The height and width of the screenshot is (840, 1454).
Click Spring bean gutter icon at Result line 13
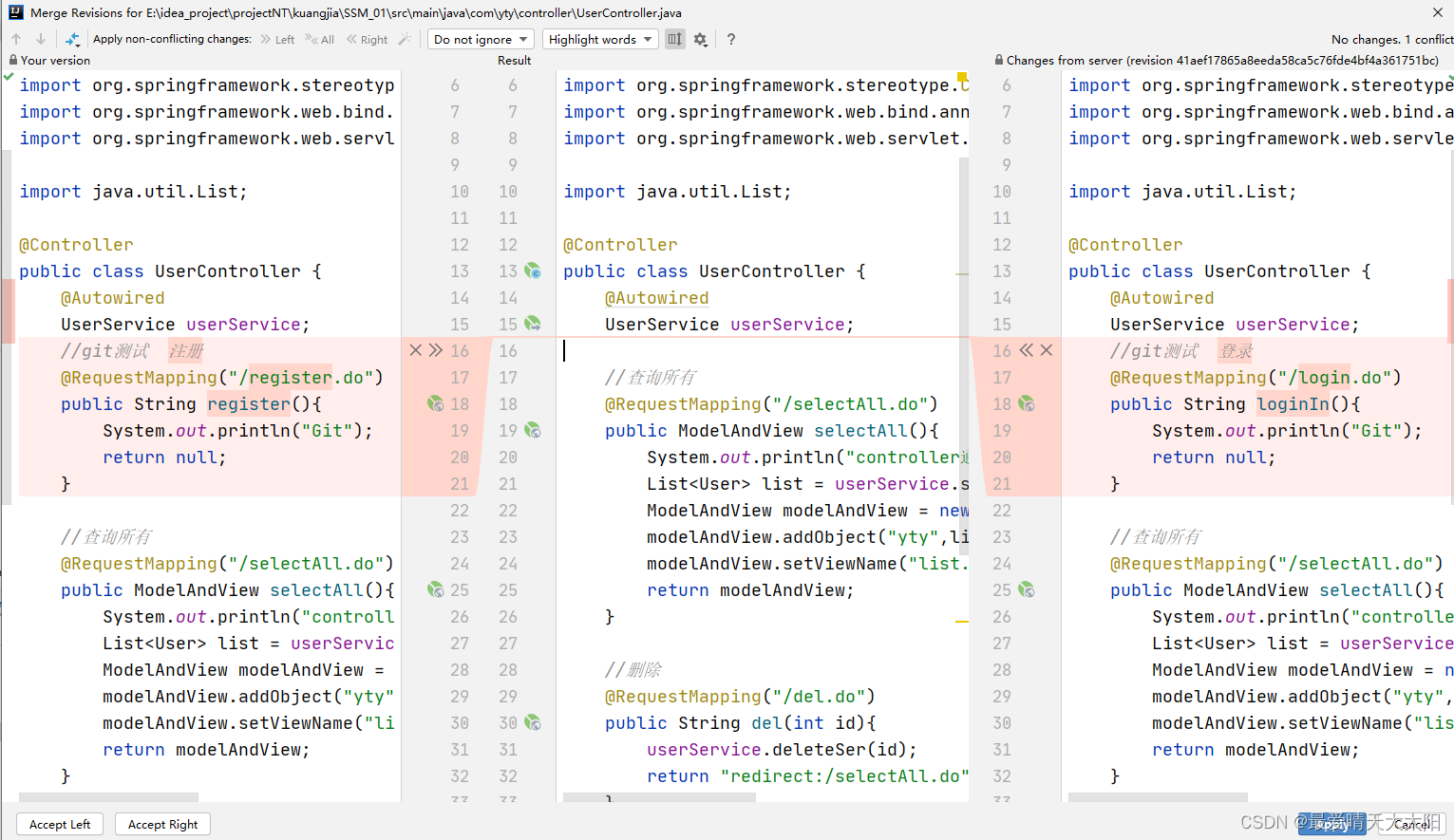(533, 271)
